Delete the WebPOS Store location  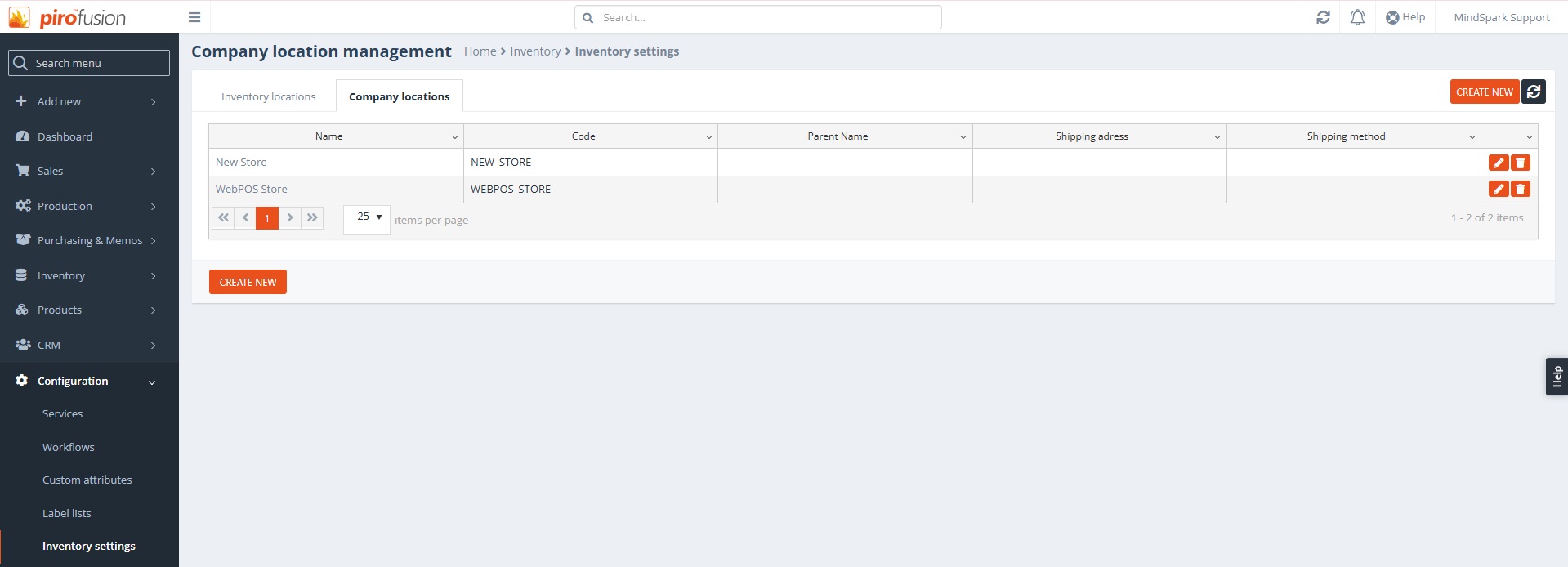click(x=1520, y=189)
